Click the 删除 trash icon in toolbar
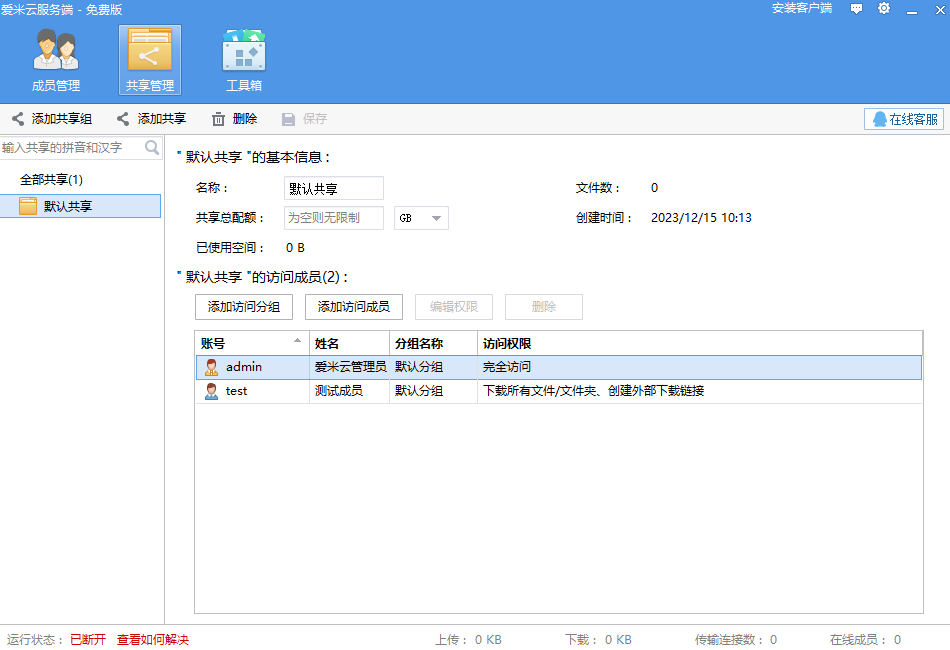 click(219, 119)
